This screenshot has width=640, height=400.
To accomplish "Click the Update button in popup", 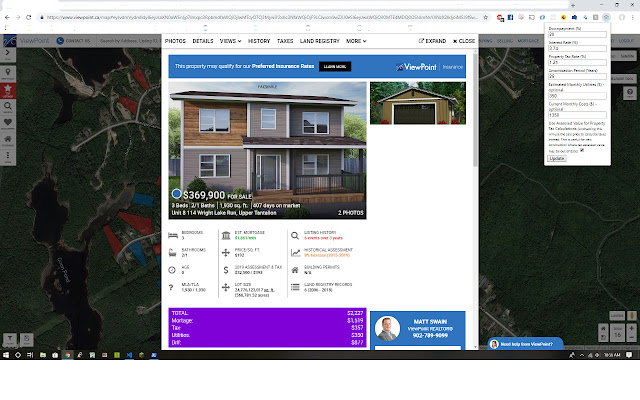I will 557,158.
